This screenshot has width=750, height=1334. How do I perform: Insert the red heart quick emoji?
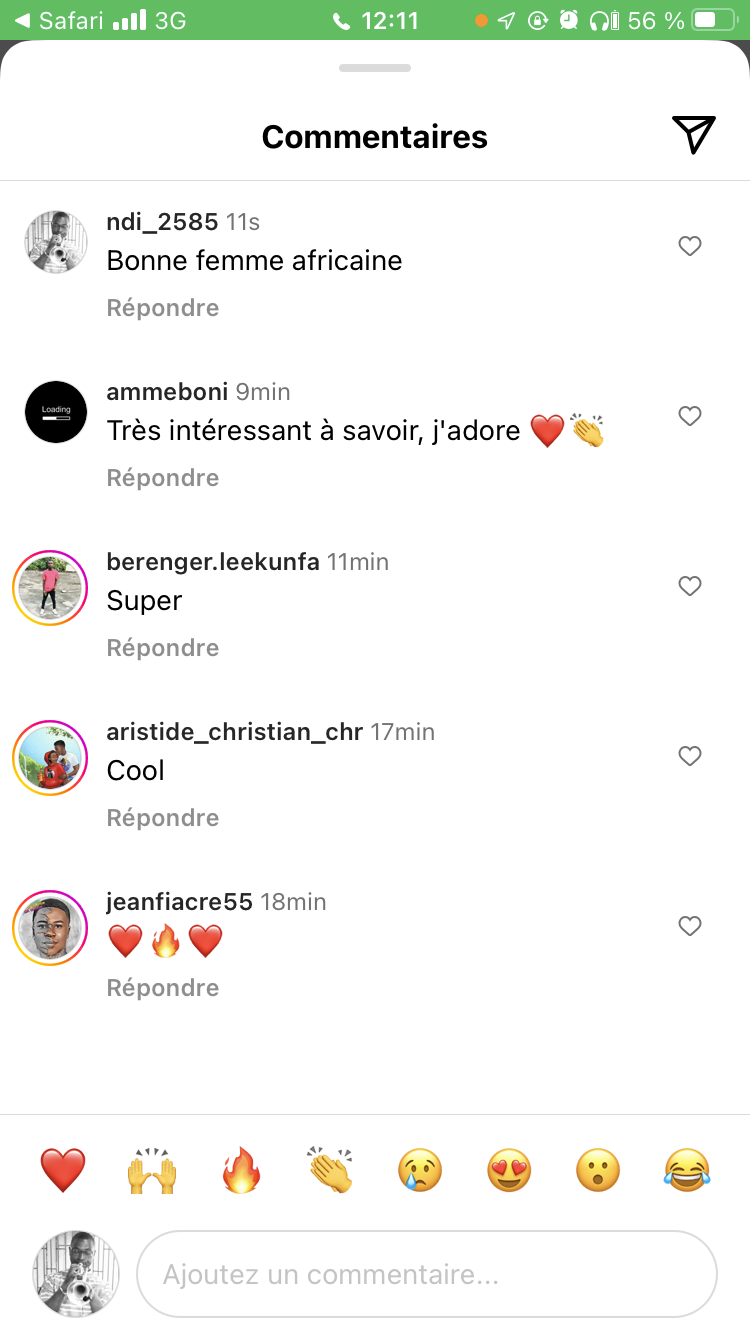[x=63, y=1169]
